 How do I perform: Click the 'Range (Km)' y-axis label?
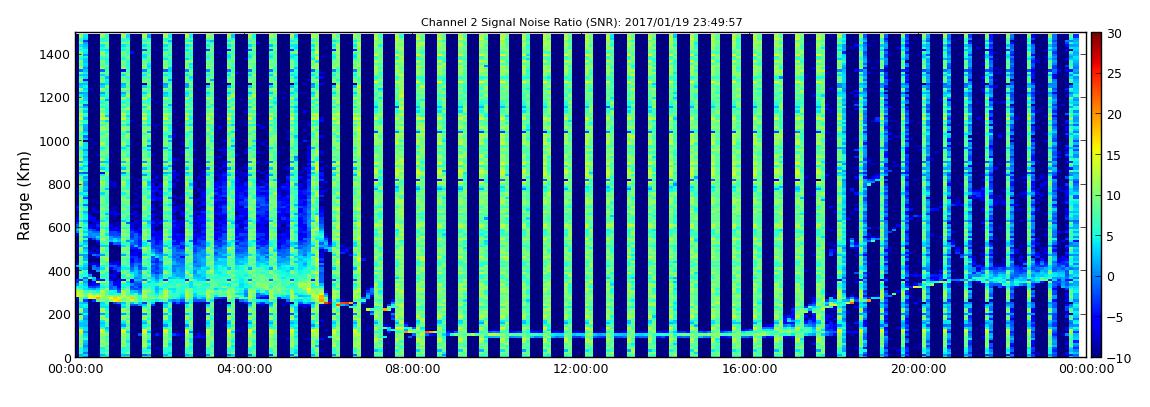(x=24, y=195)
